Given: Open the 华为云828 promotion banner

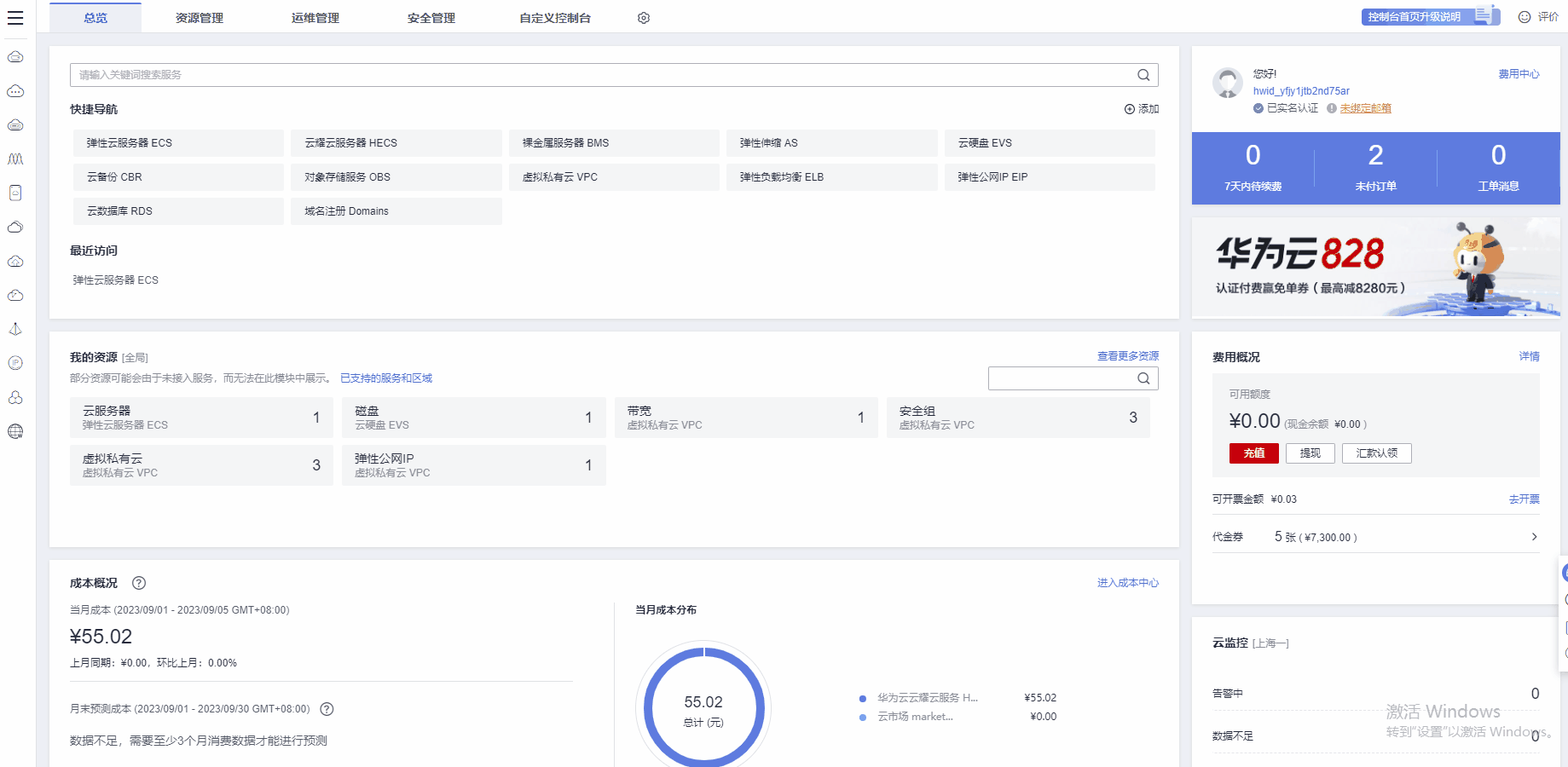Looking at the screenshot, I should point(1376,267).
